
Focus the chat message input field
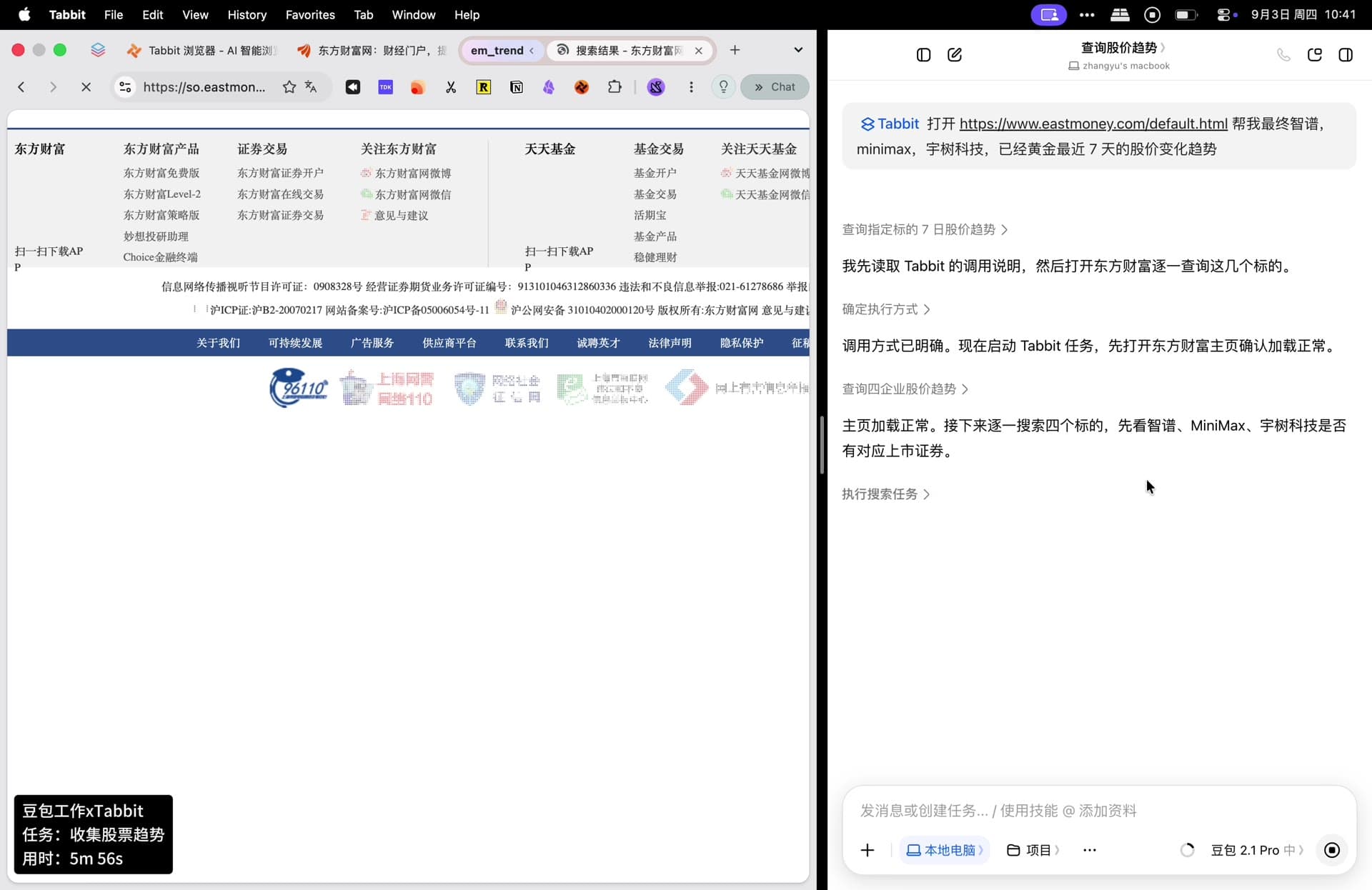[1099, 811]
